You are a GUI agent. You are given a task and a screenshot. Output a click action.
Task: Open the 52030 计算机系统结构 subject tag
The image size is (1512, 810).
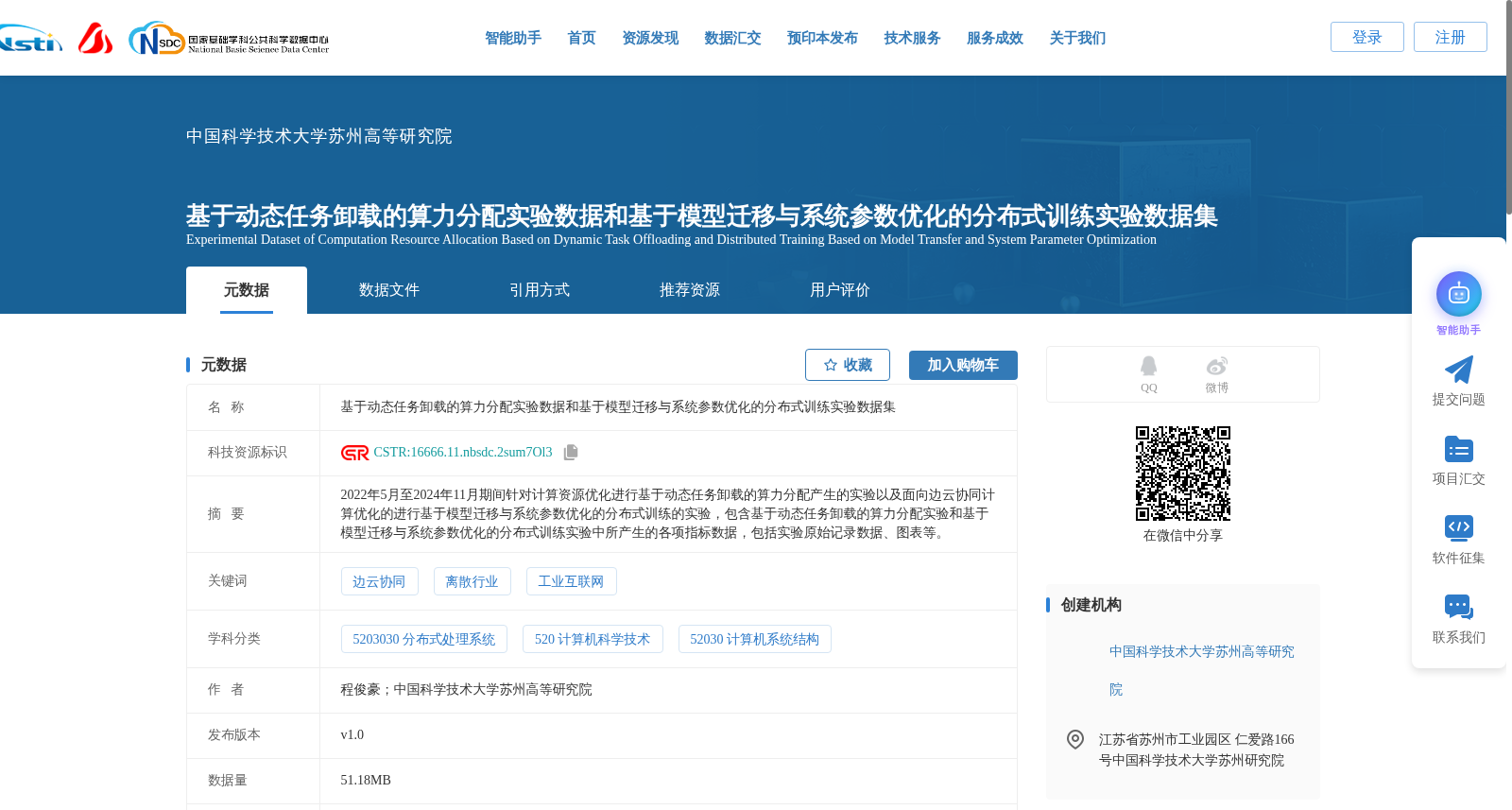[x=754, y=639]
